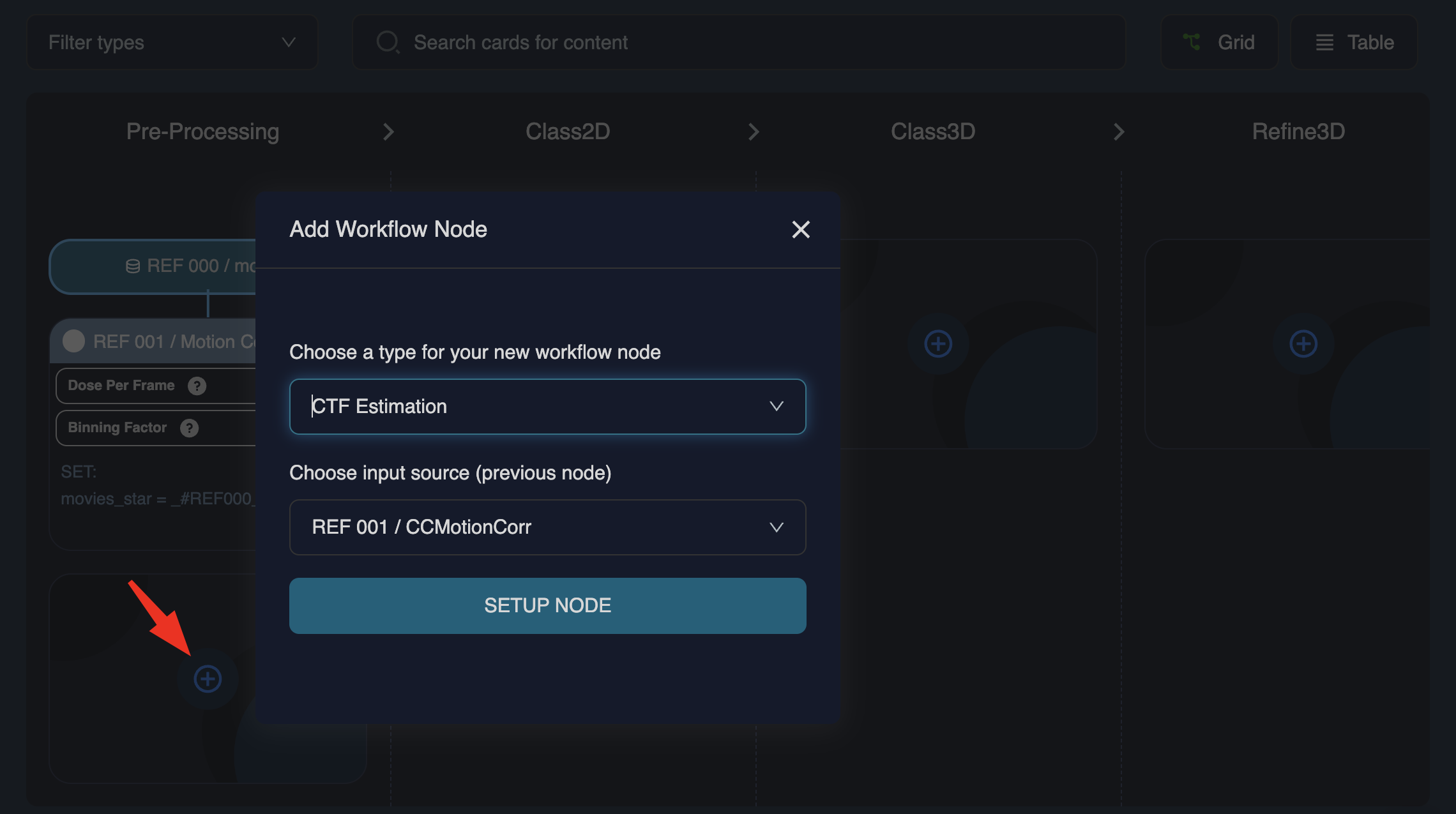Select the Refine3D stage header

click(x=1298, y=132)
